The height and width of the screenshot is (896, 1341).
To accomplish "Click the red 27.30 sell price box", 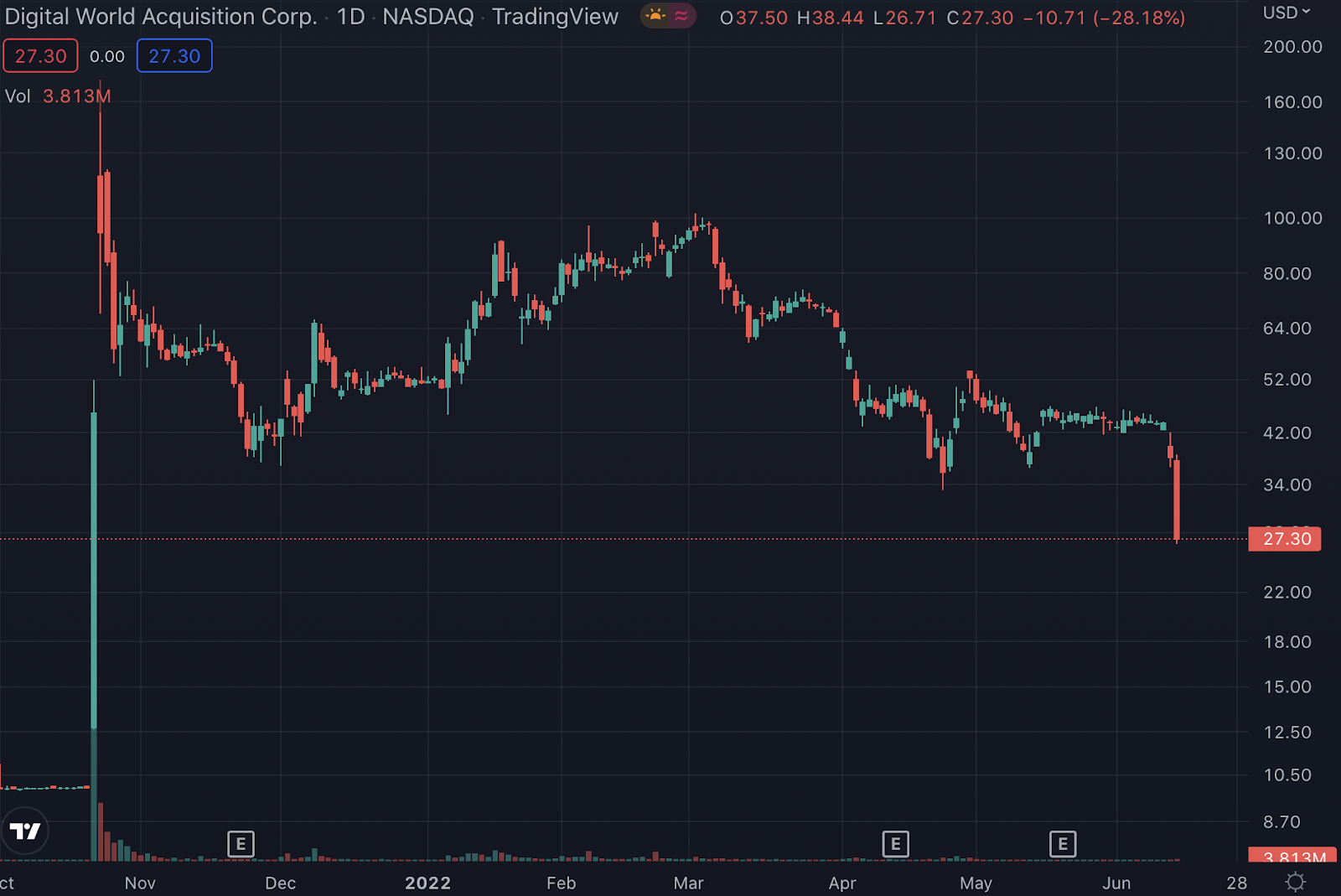I will [40, 56].
